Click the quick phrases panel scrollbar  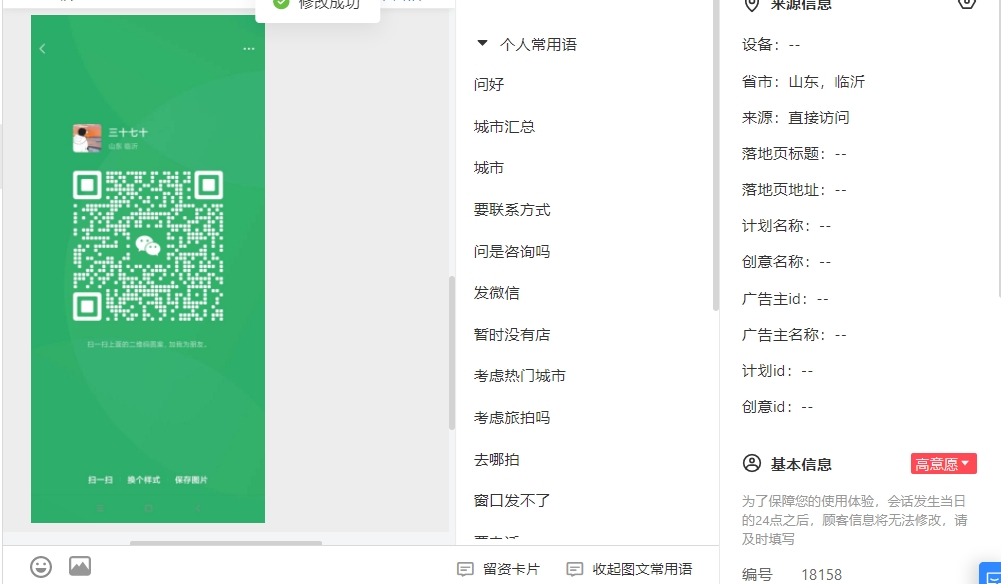pyautogui.click(x=716, y=155)
